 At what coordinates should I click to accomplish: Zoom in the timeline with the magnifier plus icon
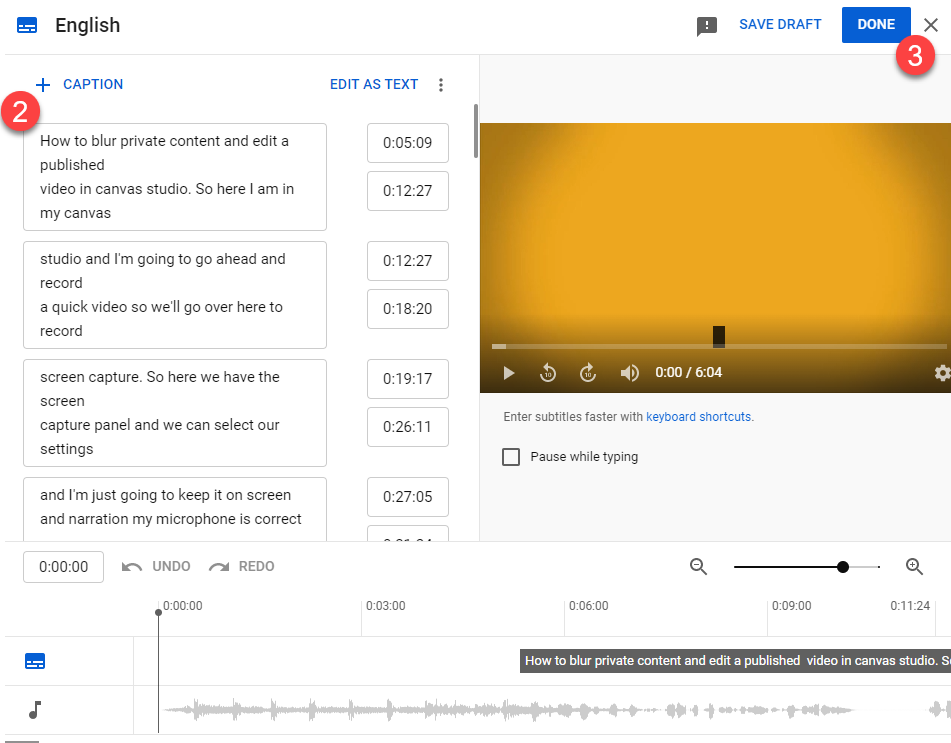pyautogui.click(x=914, y=566)
